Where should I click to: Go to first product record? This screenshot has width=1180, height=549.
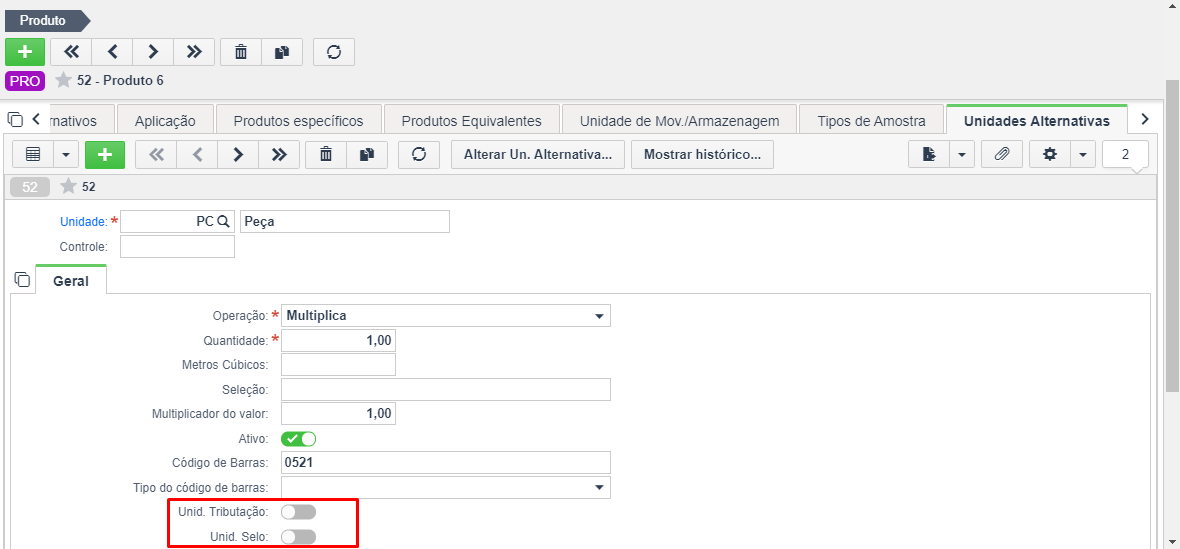[71, 52]
